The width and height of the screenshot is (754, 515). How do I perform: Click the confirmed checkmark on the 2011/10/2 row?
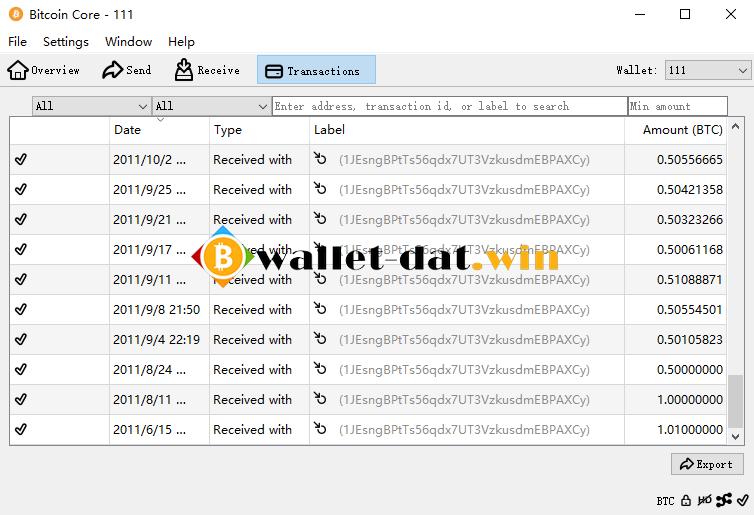[x=21, y=159]
